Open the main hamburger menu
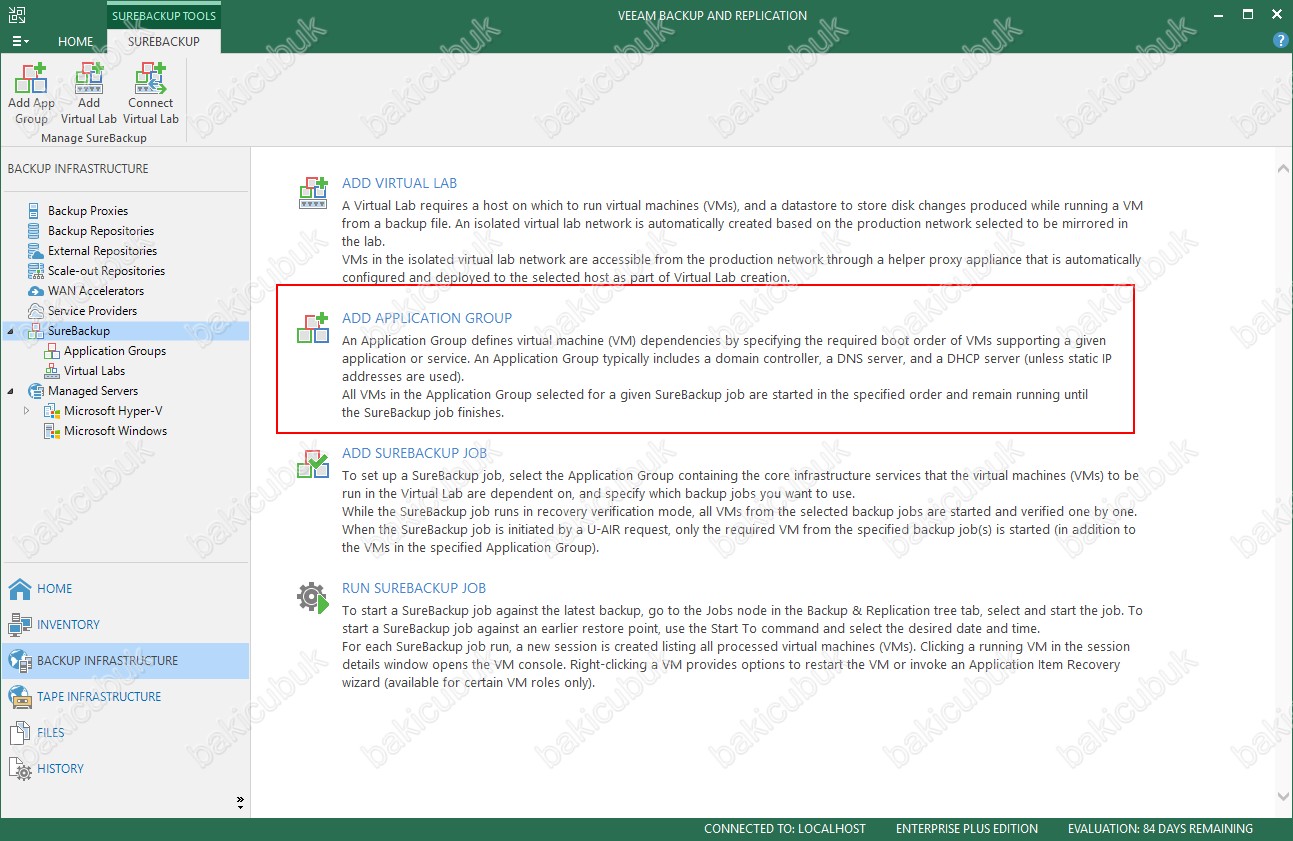This screenshot has width=1293, height=841. 20,41
